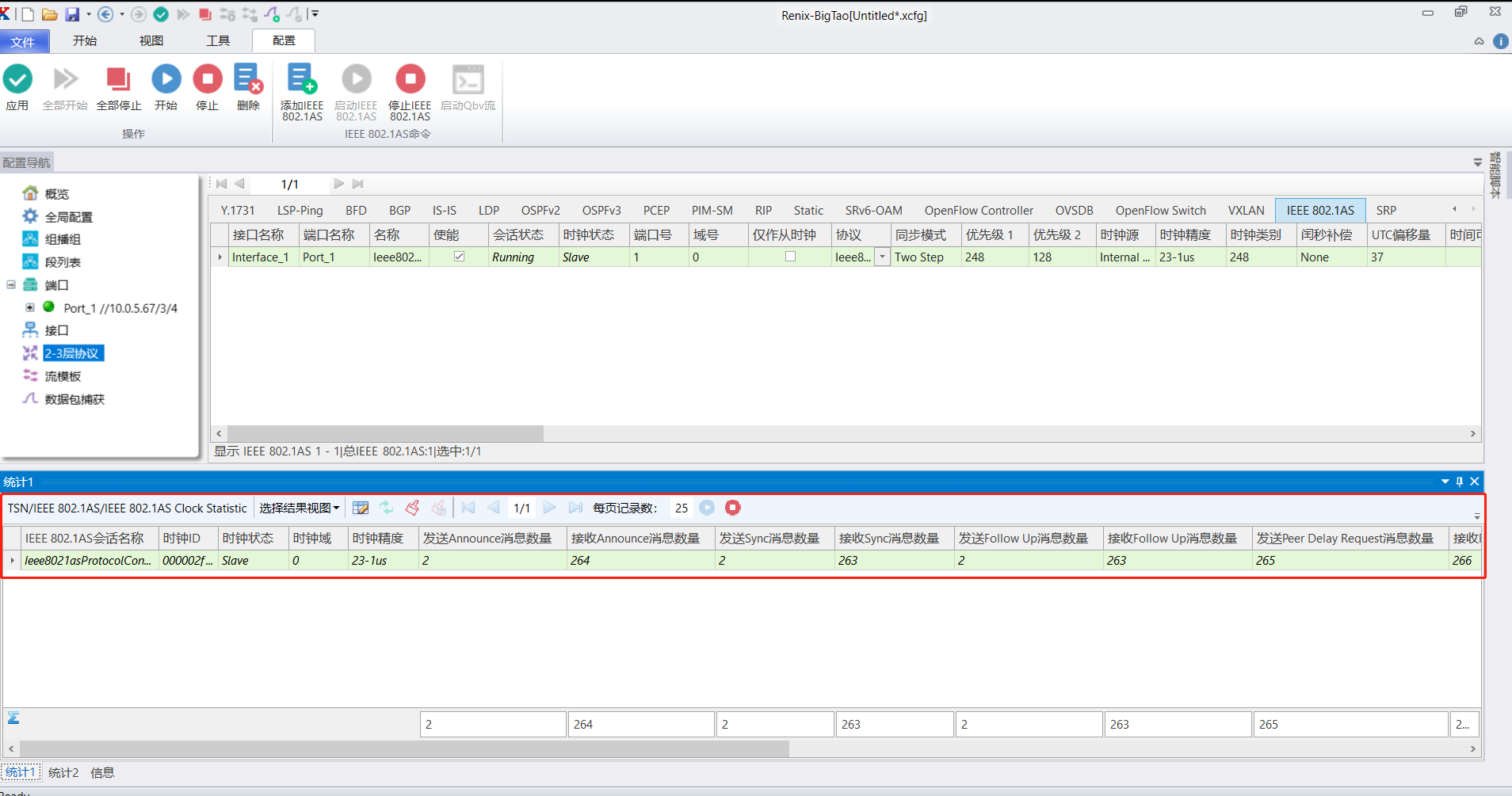1512x796 pixels.
Task: Open the 文件 menu
Action: click(x=23, y=41)
